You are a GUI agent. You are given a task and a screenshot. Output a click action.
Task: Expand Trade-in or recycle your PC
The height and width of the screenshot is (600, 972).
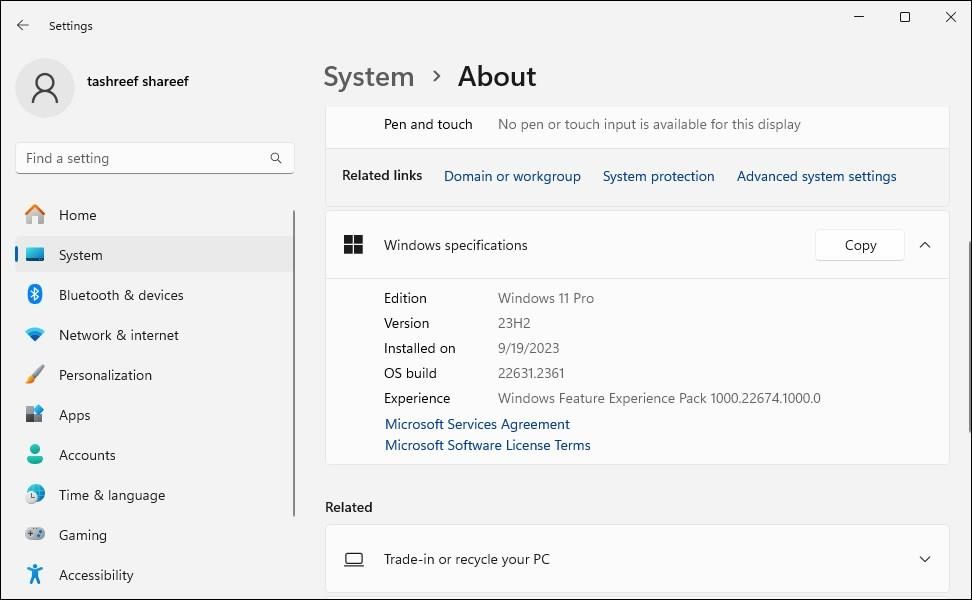[924, 559]
